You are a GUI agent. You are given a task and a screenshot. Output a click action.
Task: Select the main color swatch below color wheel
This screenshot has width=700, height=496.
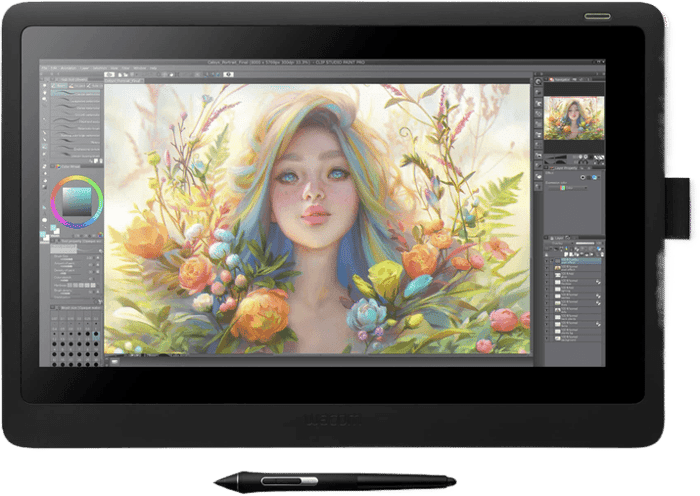[54, 227]
